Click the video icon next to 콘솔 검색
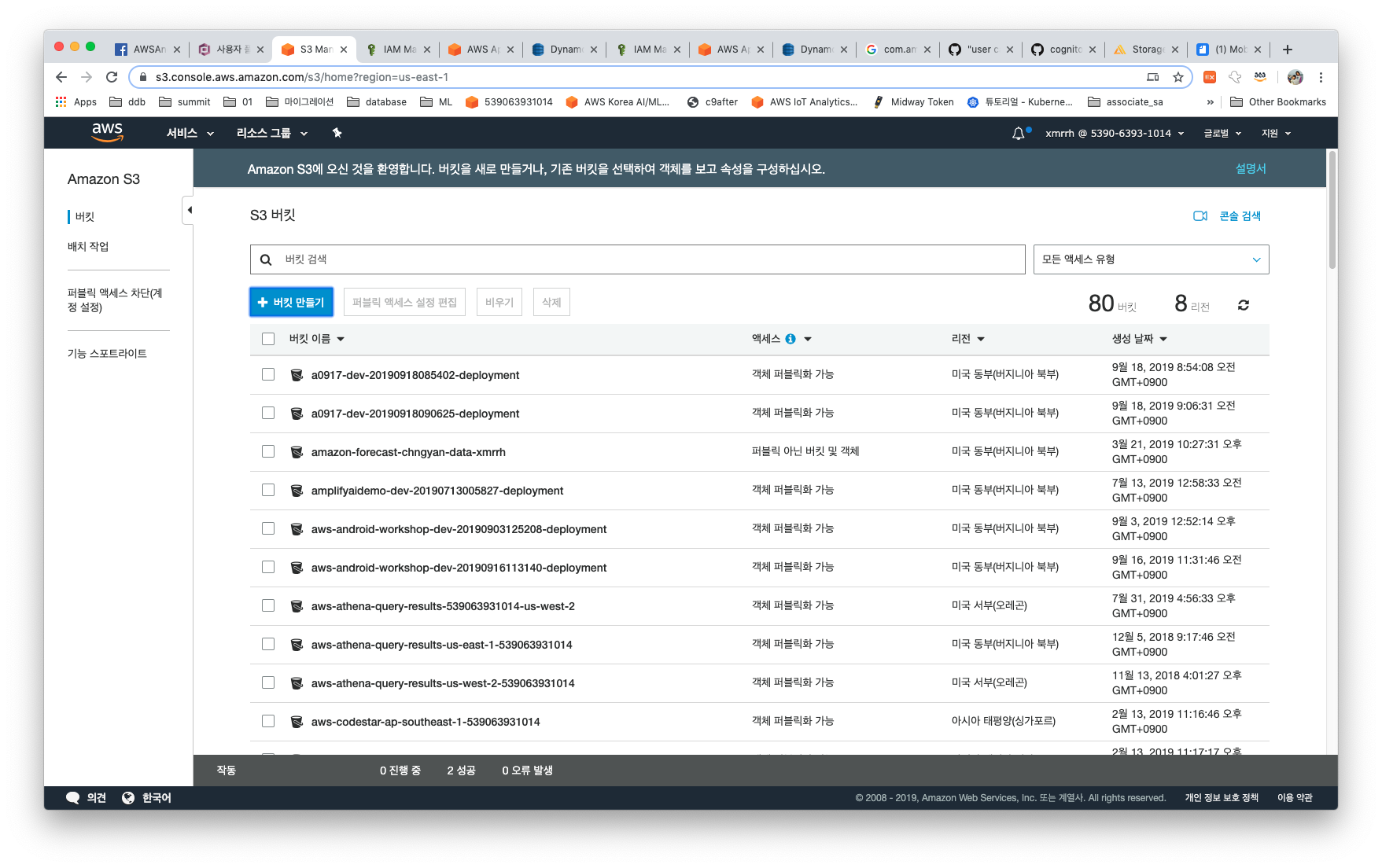This screenshot has height=868, width=1382. pos(1200,216)
